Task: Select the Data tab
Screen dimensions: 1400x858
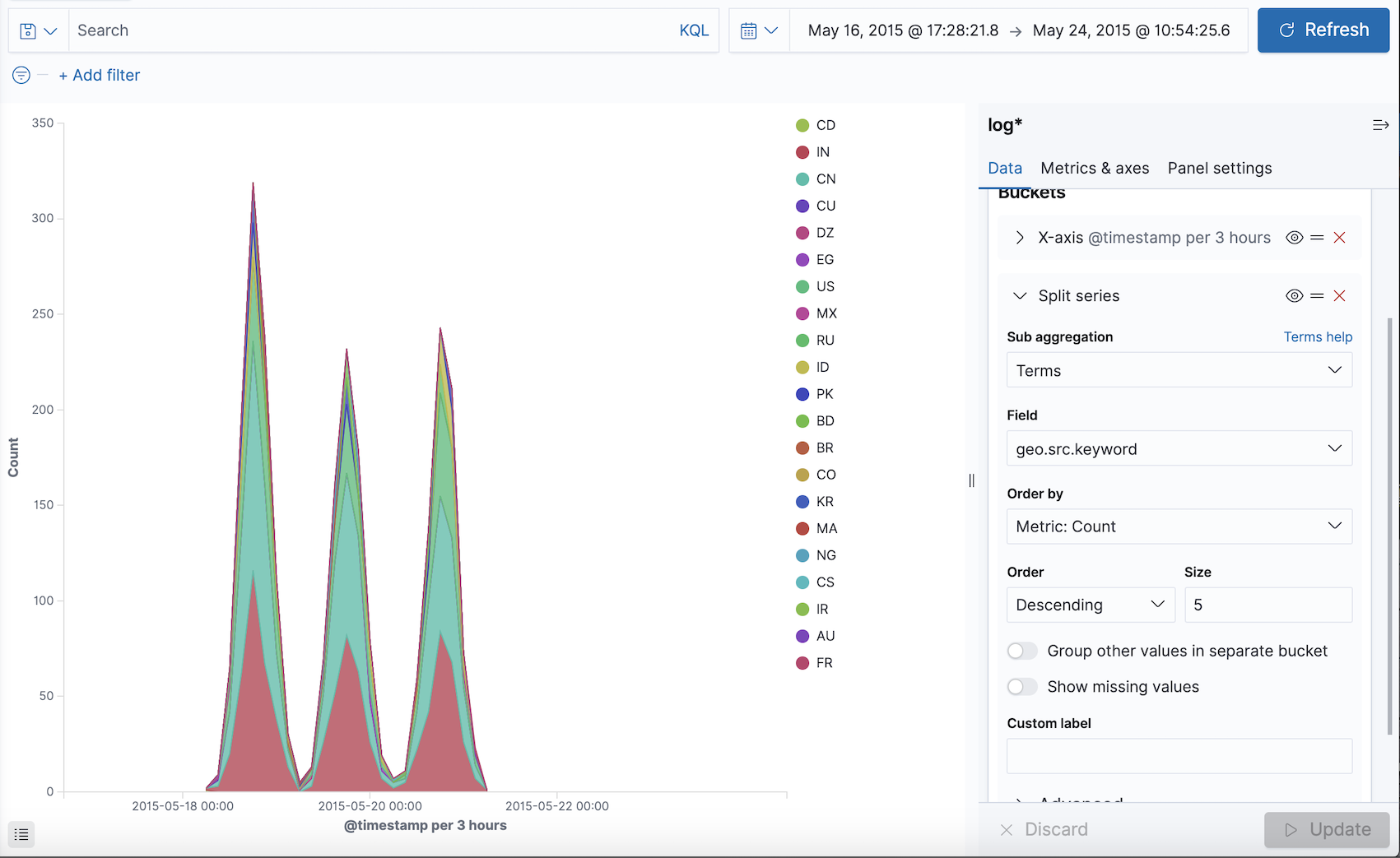Action: tap(1005, 169)
